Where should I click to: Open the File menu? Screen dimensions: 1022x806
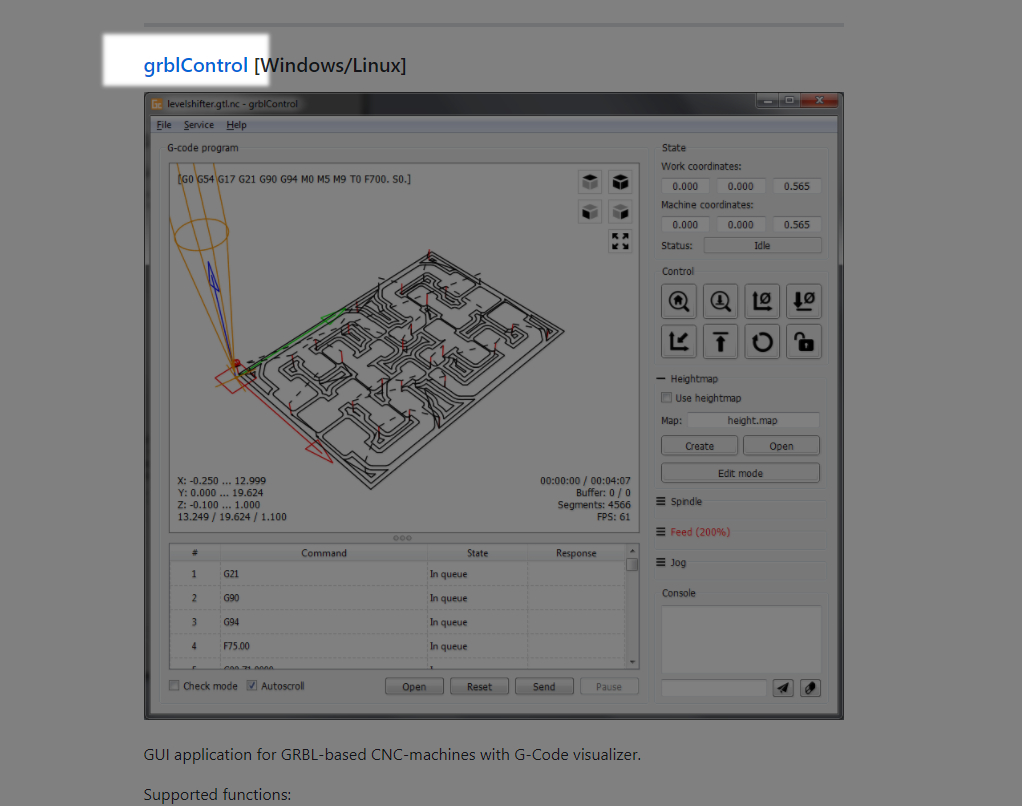(164, 124)
